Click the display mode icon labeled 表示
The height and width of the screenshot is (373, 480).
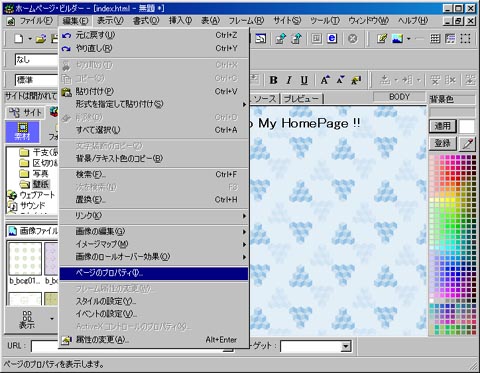(27, 319)
